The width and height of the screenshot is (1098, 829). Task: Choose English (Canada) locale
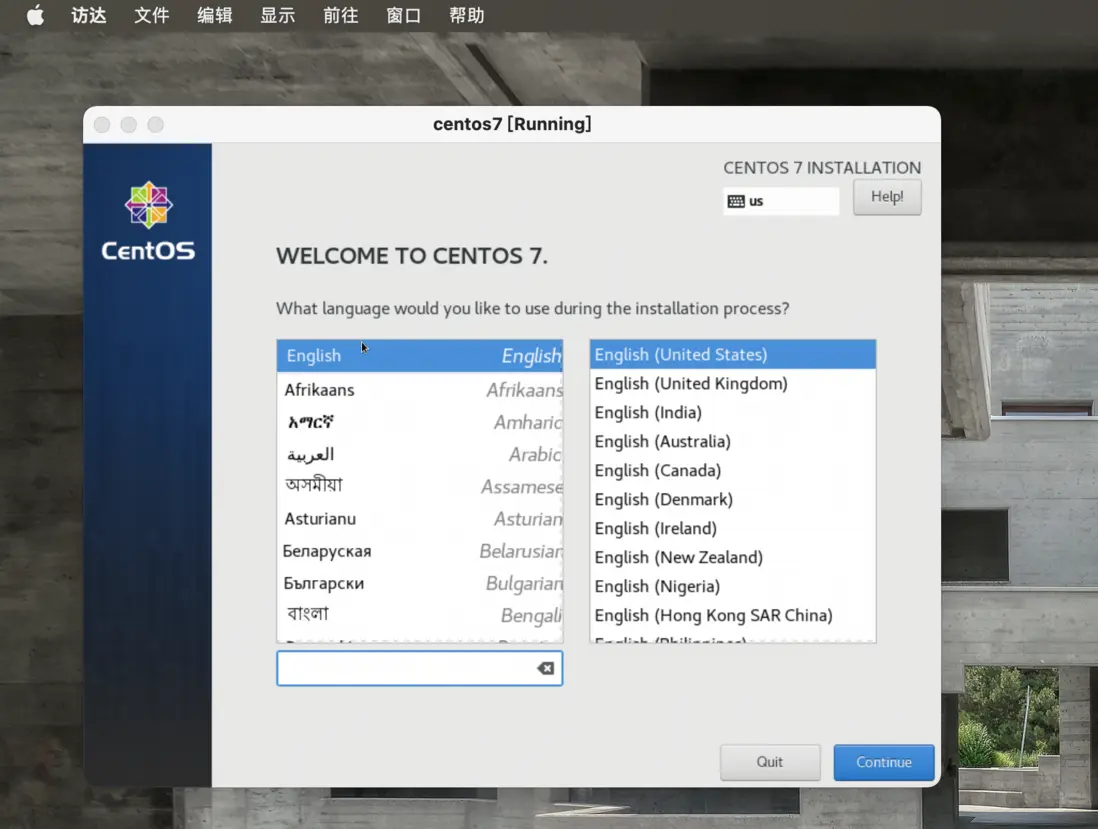pyautogui.click(x=732, y=471)
